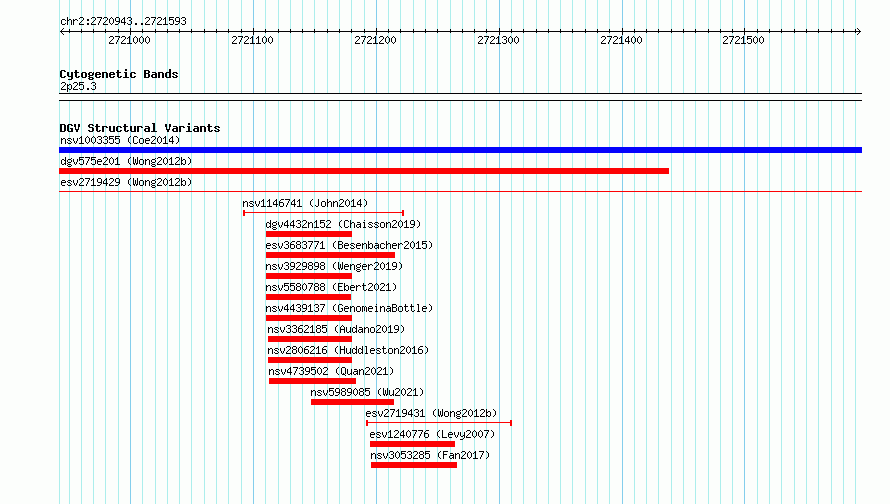Click the DGV Structural Variants track title
Viewport: 890px width, 504px height.
pos(140,128)
